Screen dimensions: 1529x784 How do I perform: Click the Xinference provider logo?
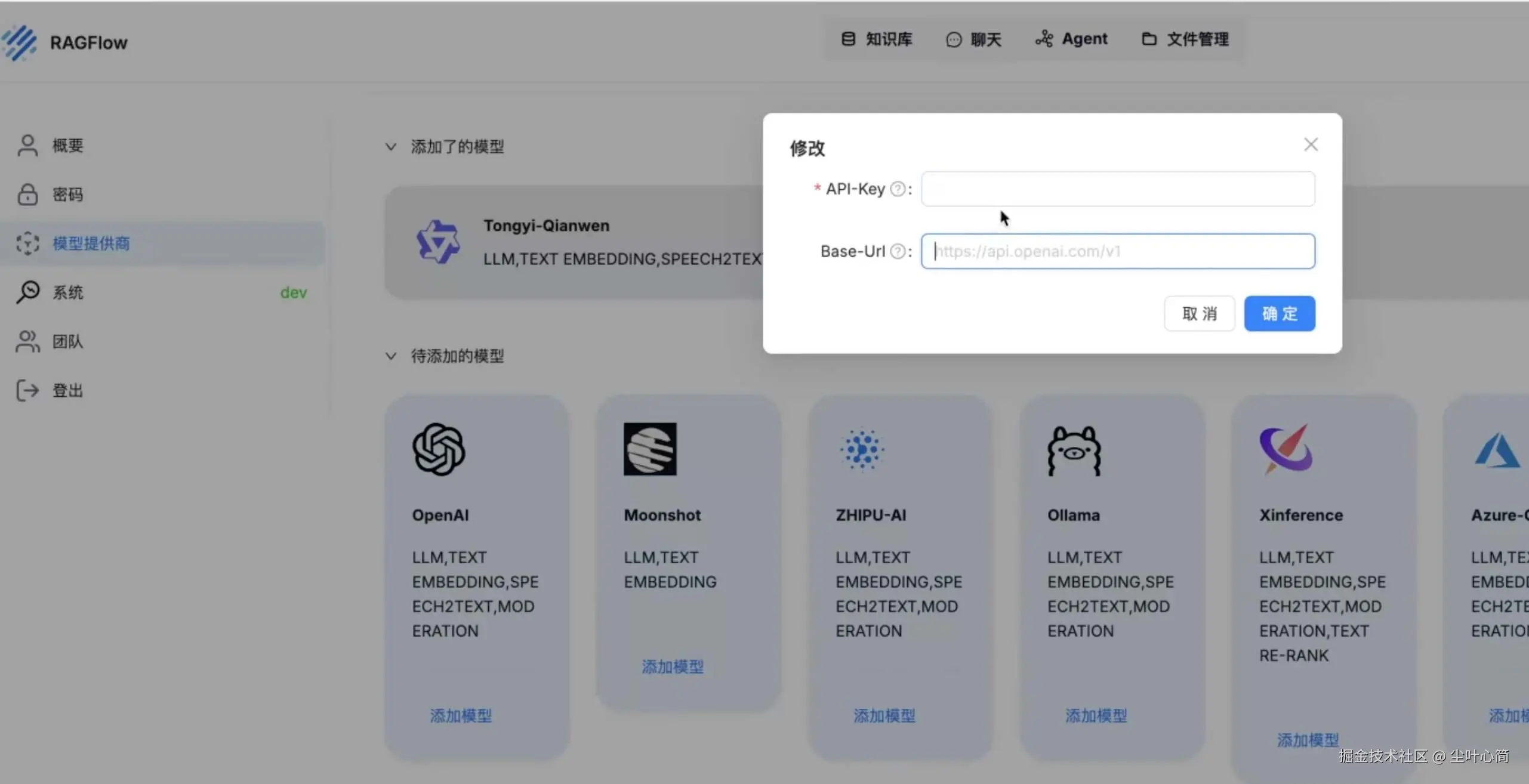click(x=1286, y=449)
